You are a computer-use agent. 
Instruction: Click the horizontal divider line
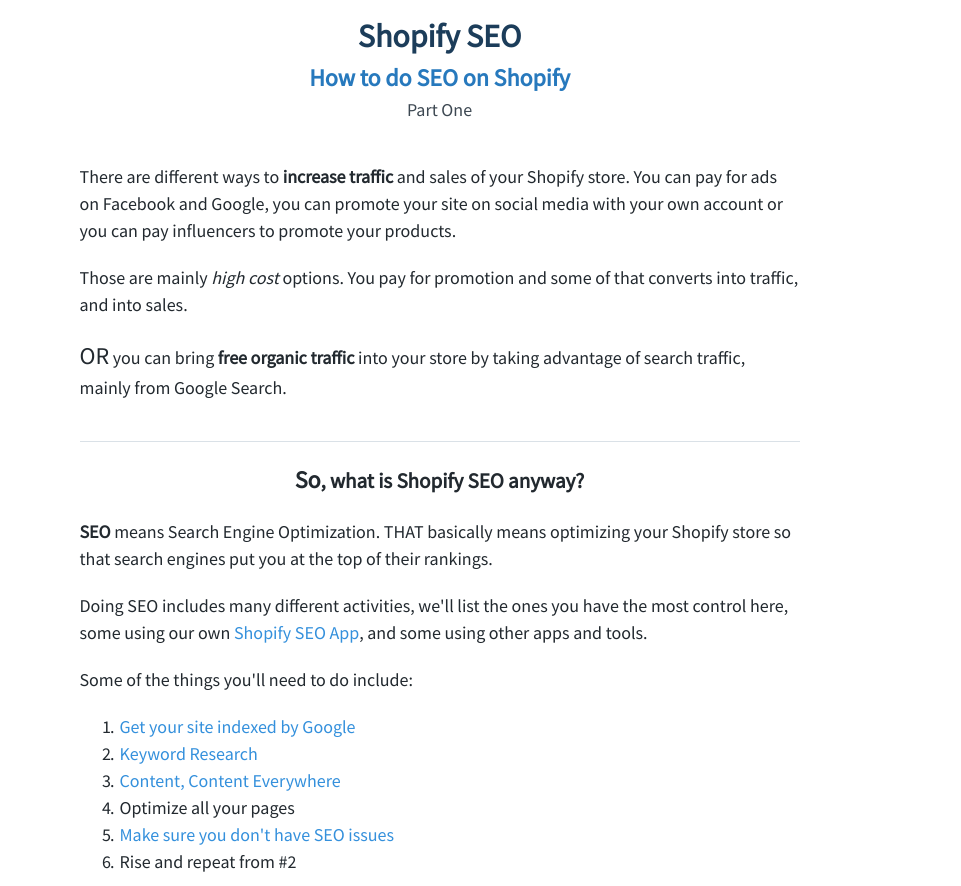(x=439, y=441)
